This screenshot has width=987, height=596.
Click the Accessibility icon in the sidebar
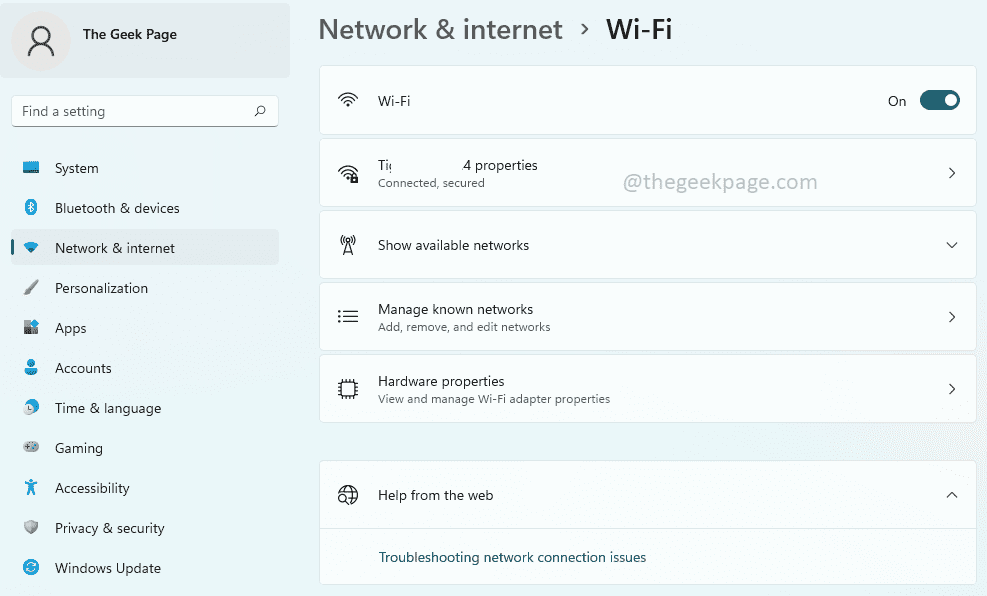point(31,488)
